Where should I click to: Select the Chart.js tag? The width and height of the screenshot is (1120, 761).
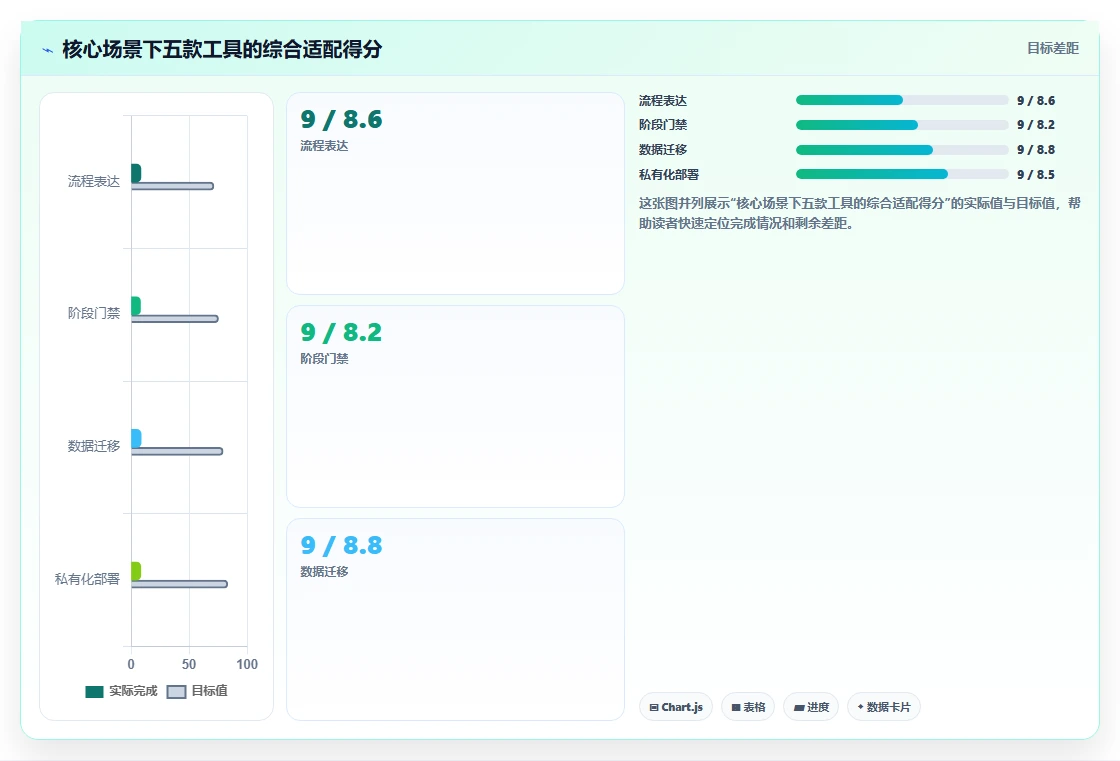point(676,707)
